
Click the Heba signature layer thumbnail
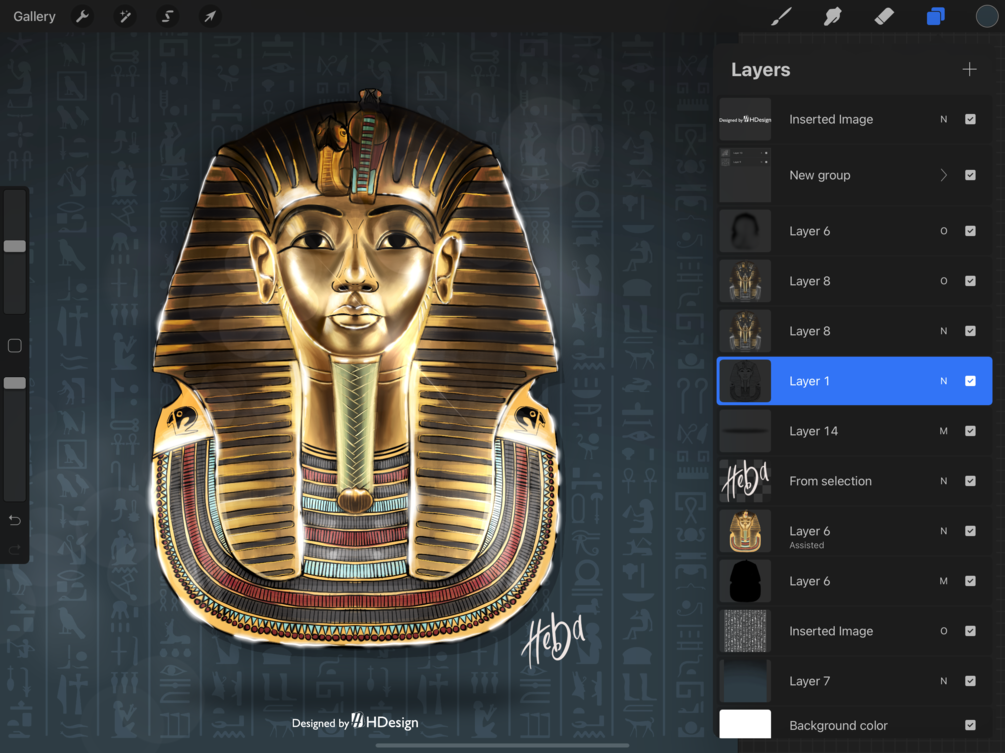pos(745,481)
